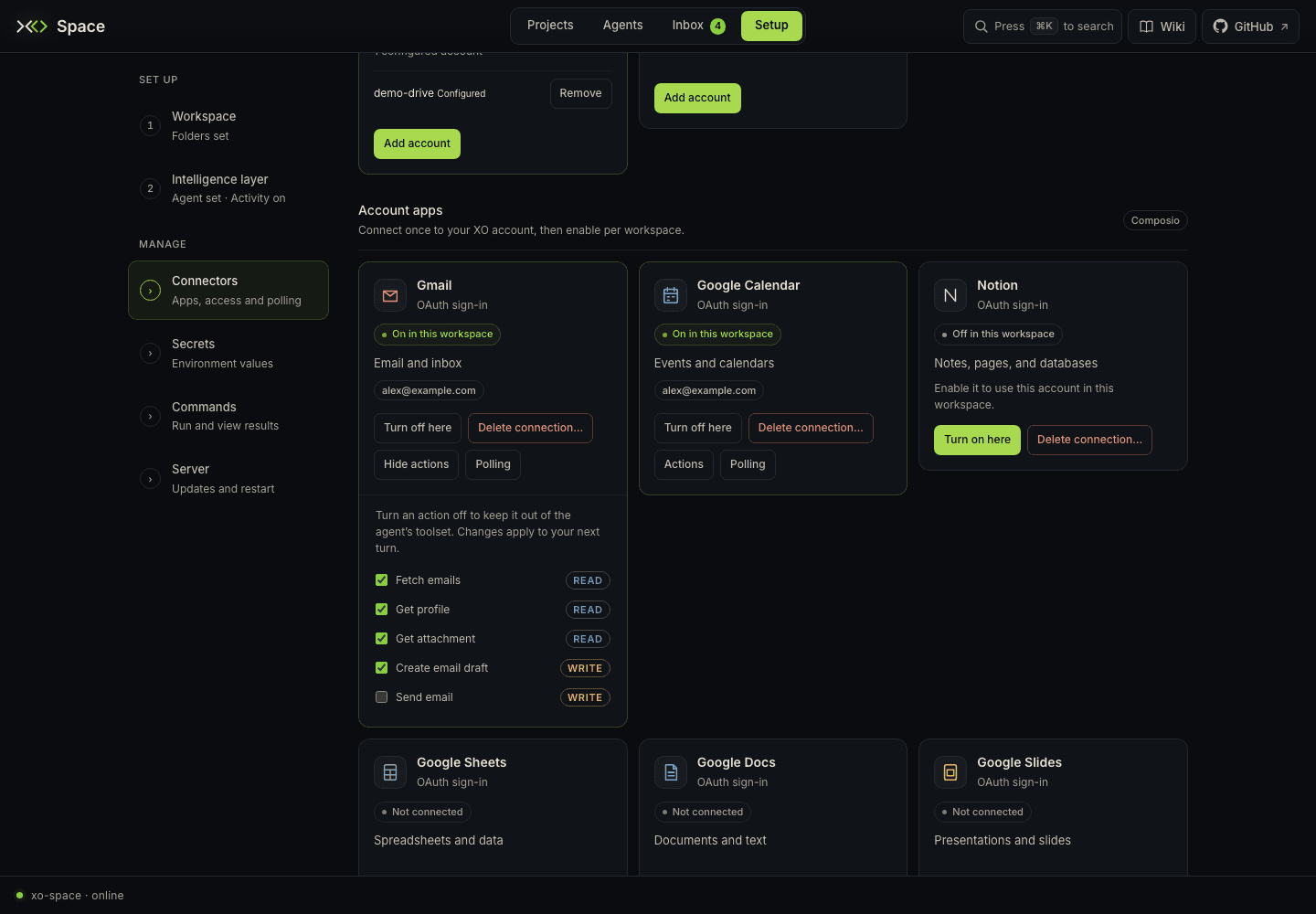The height and width of the screenshot is (914, 1316).
Task: Remove the demo-drive account
Action: click(581, 93)
